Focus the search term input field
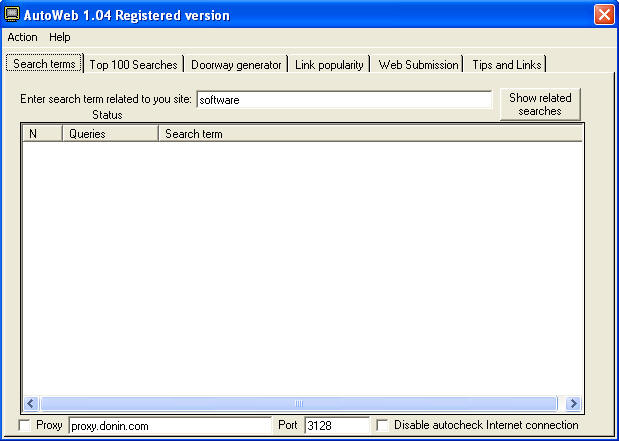The height and width of the screenshot is (441, 619). pyautogui.click(x=344, y=100)
